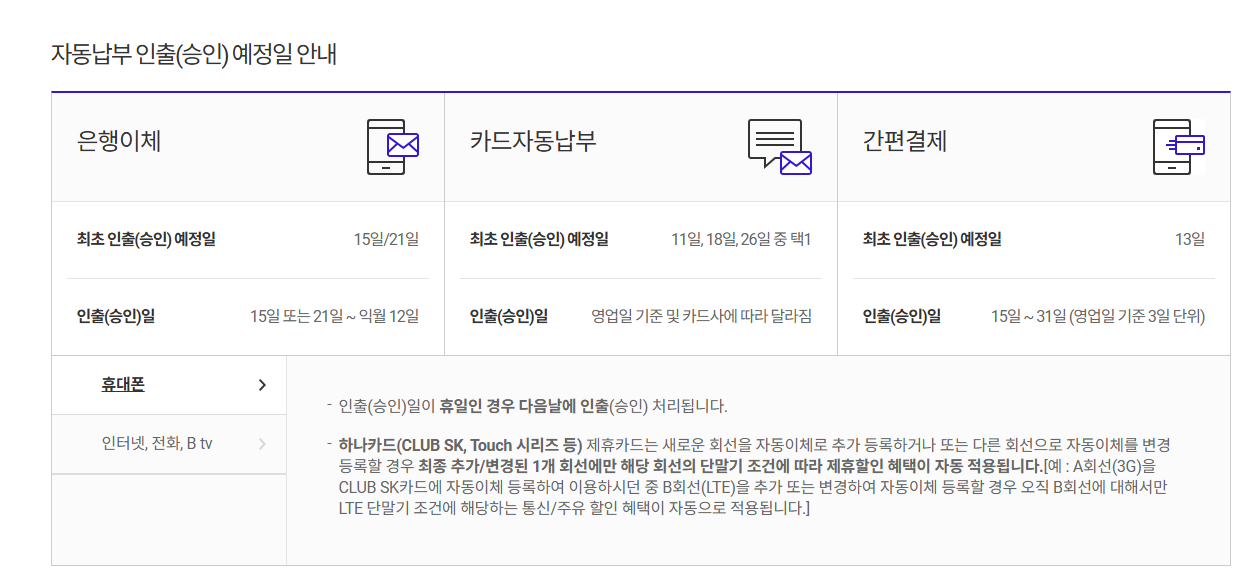Click the 간편결제 card title
The width and height of the screenshot is (1257, 576).
pos(905,141)
